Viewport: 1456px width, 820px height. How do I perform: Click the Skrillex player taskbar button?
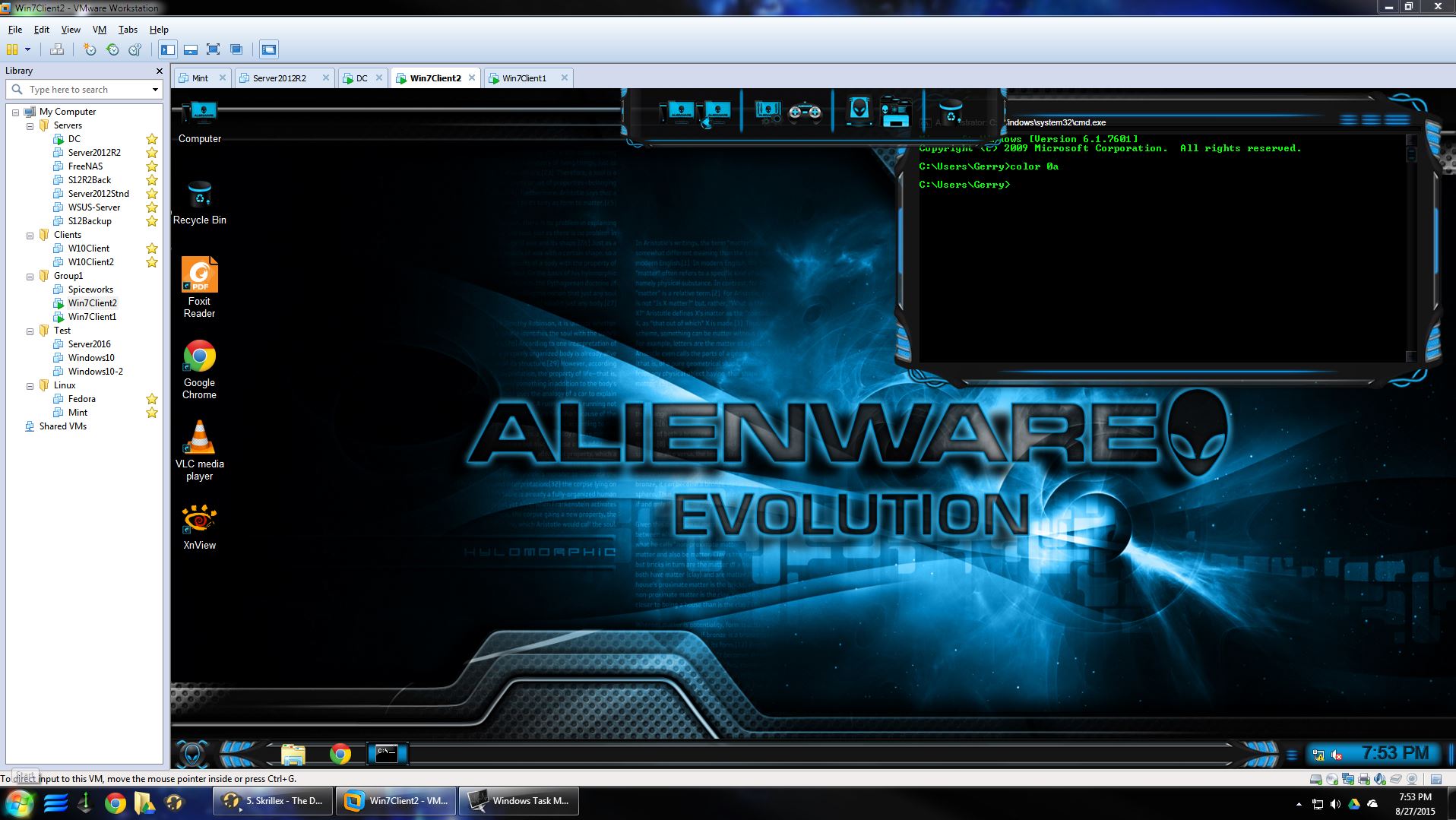(x=274, y=801)
